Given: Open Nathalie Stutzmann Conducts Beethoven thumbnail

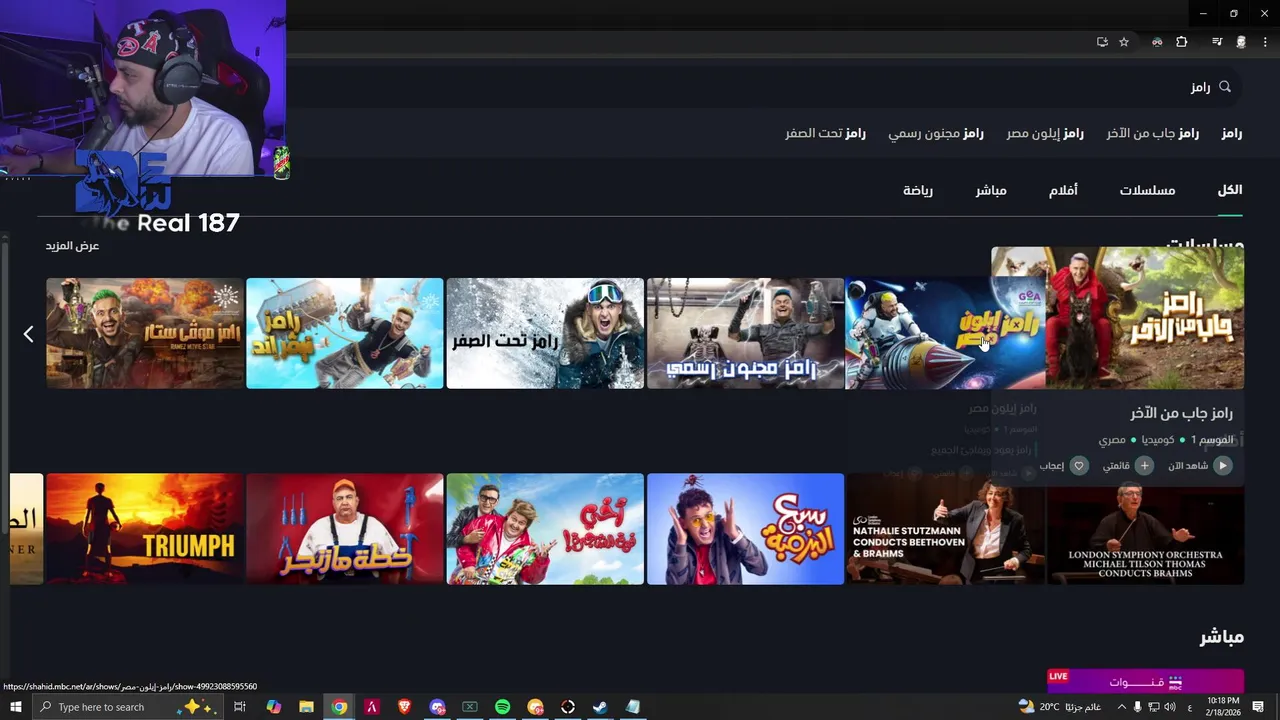Looking at the screenshot, I should [945, 529].
